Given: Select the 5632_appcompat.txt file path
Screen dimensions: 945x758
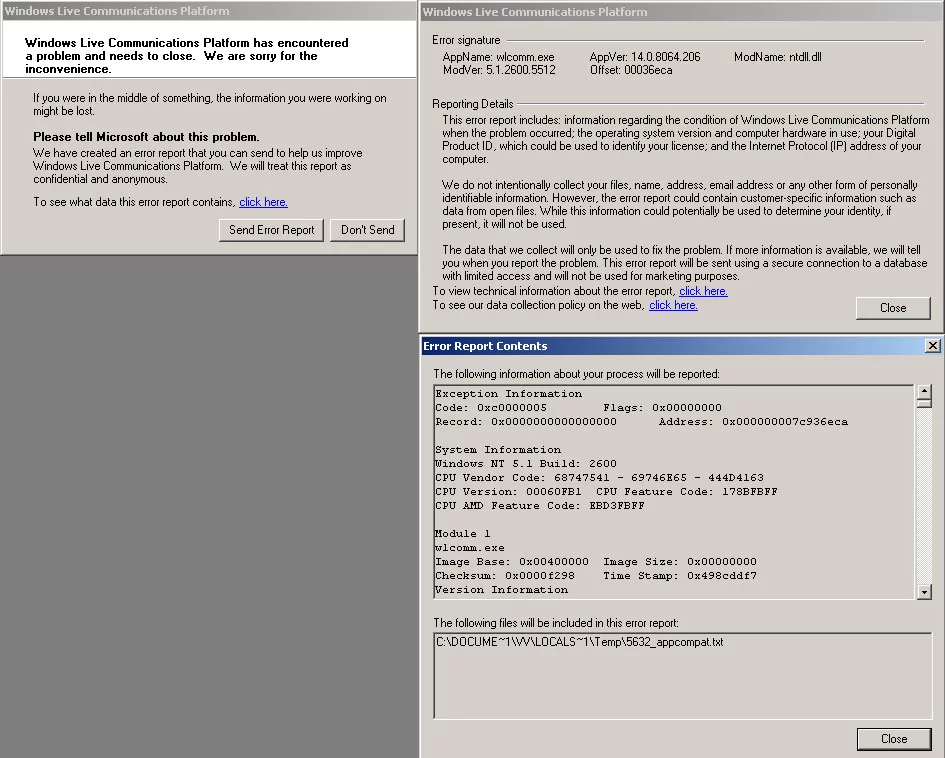Looking at the screenshot, I should [580, 642].
